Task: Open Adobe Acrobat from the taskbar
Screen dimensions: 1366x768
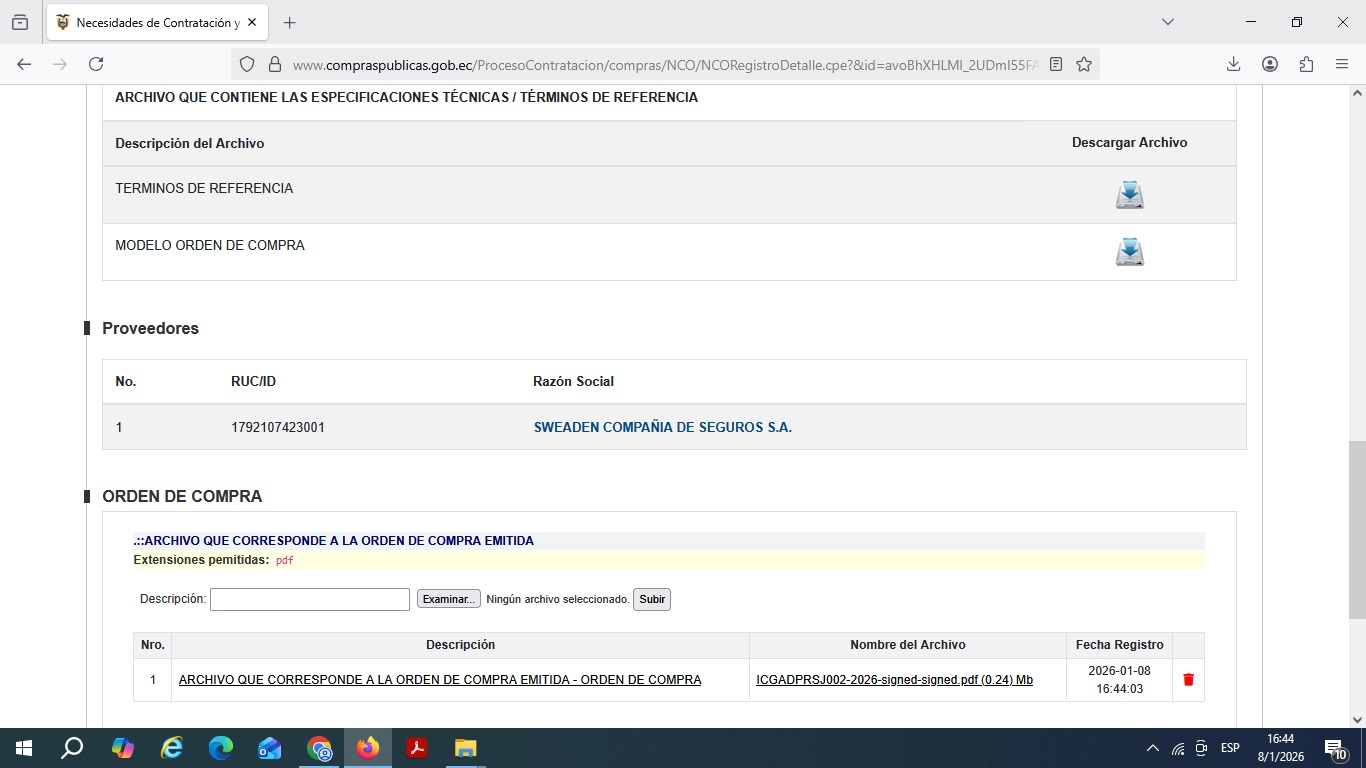Action: (x=417, y=748)
